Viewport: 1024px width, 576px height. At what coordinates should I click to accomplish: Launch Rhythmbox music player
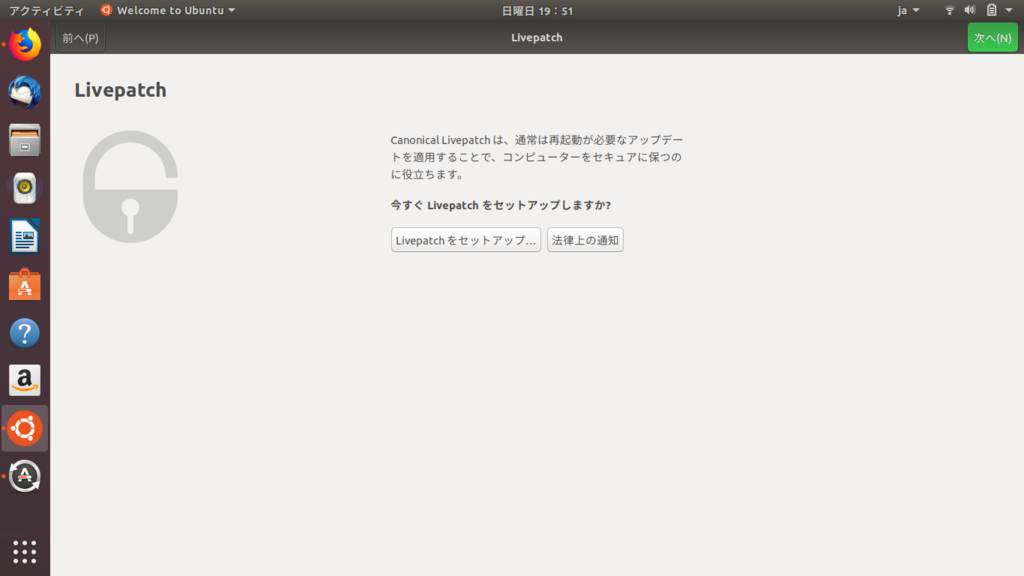point(25,188)
